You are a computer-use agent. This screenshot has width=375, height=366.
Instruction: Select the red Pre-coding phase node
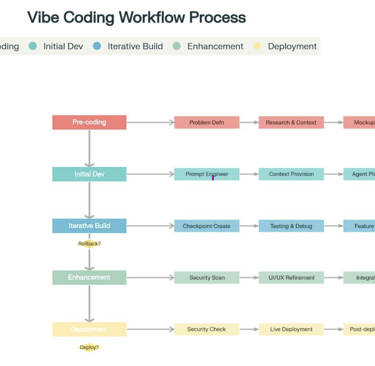tap(89, 122)
